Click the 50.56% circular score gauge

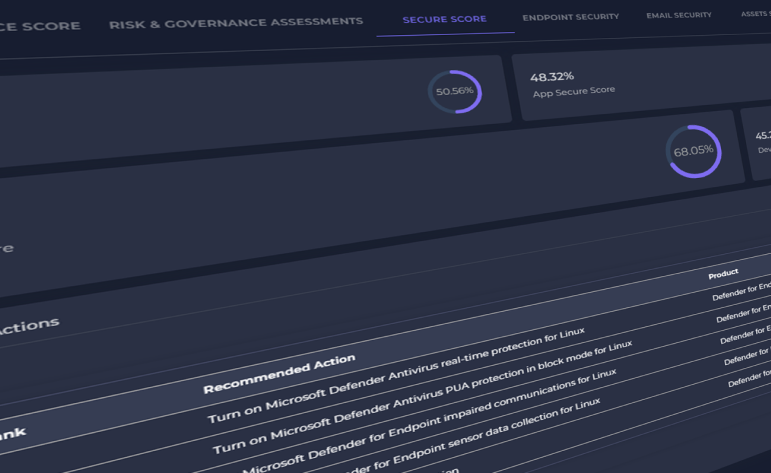(455, 91)
